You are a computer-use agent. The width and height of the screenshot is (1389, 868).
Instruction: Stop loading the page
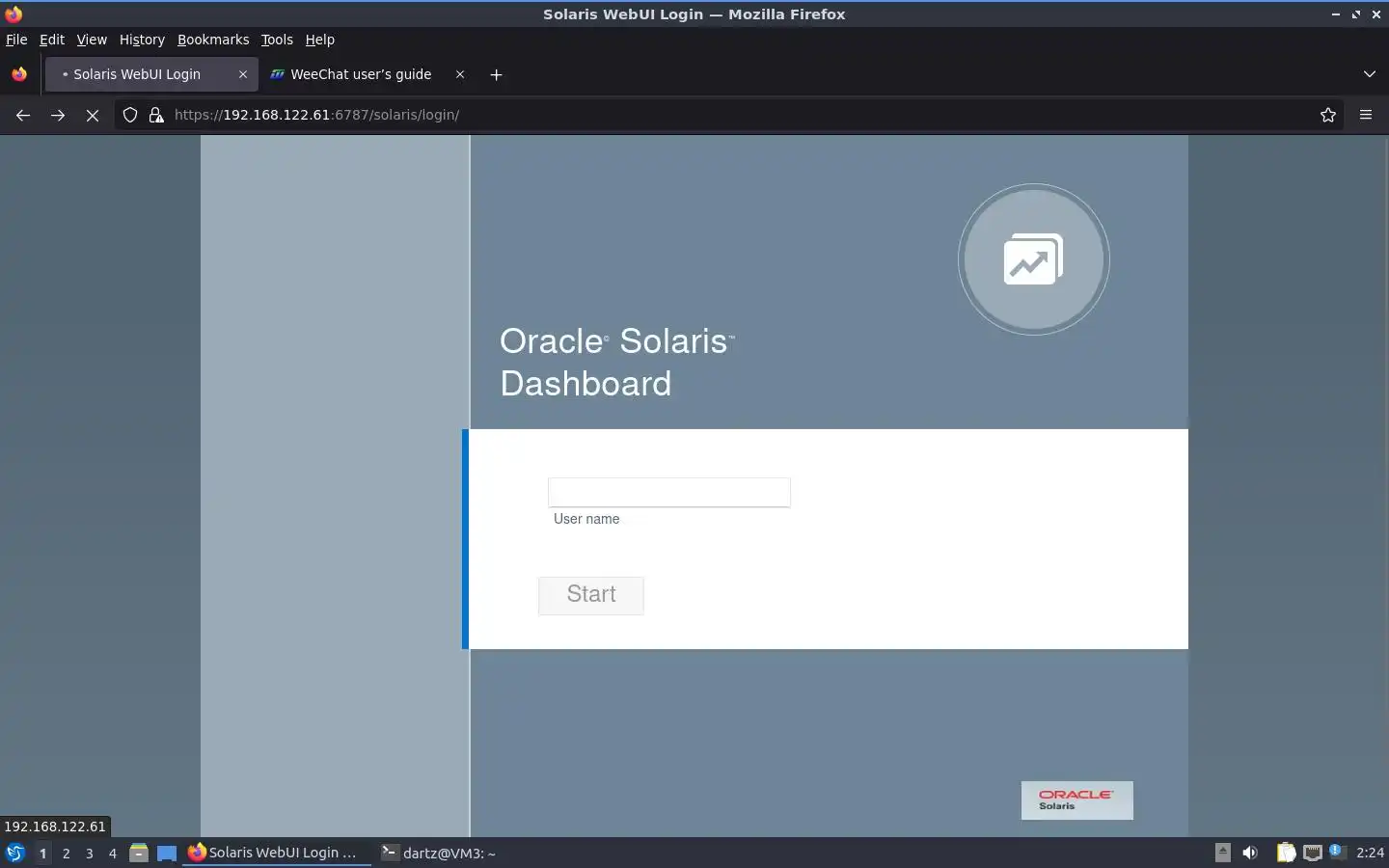click(x=93, y=115)
